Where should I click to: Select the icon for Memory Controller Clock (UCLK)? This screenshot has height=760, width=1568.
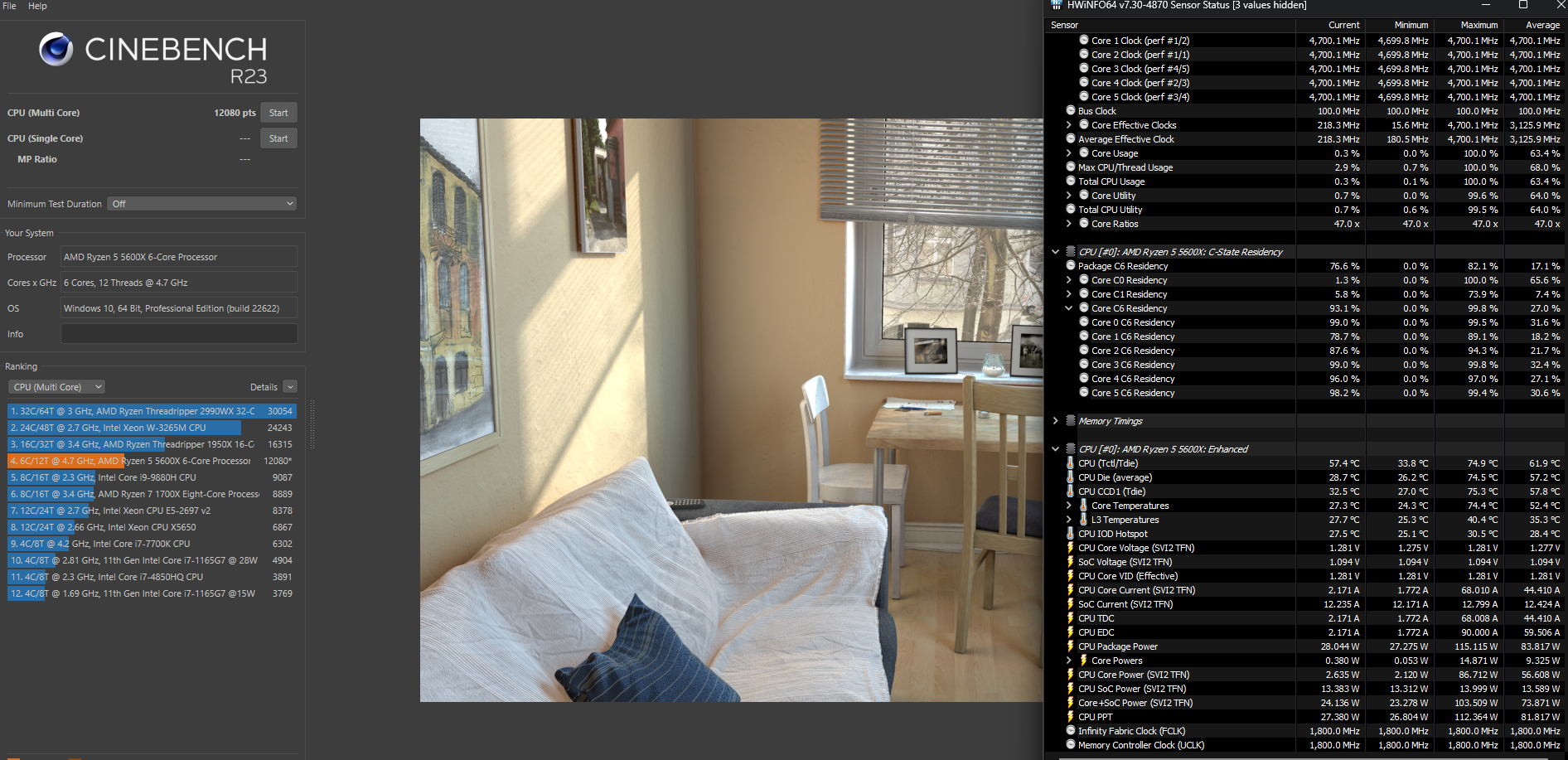(1071, 744)
